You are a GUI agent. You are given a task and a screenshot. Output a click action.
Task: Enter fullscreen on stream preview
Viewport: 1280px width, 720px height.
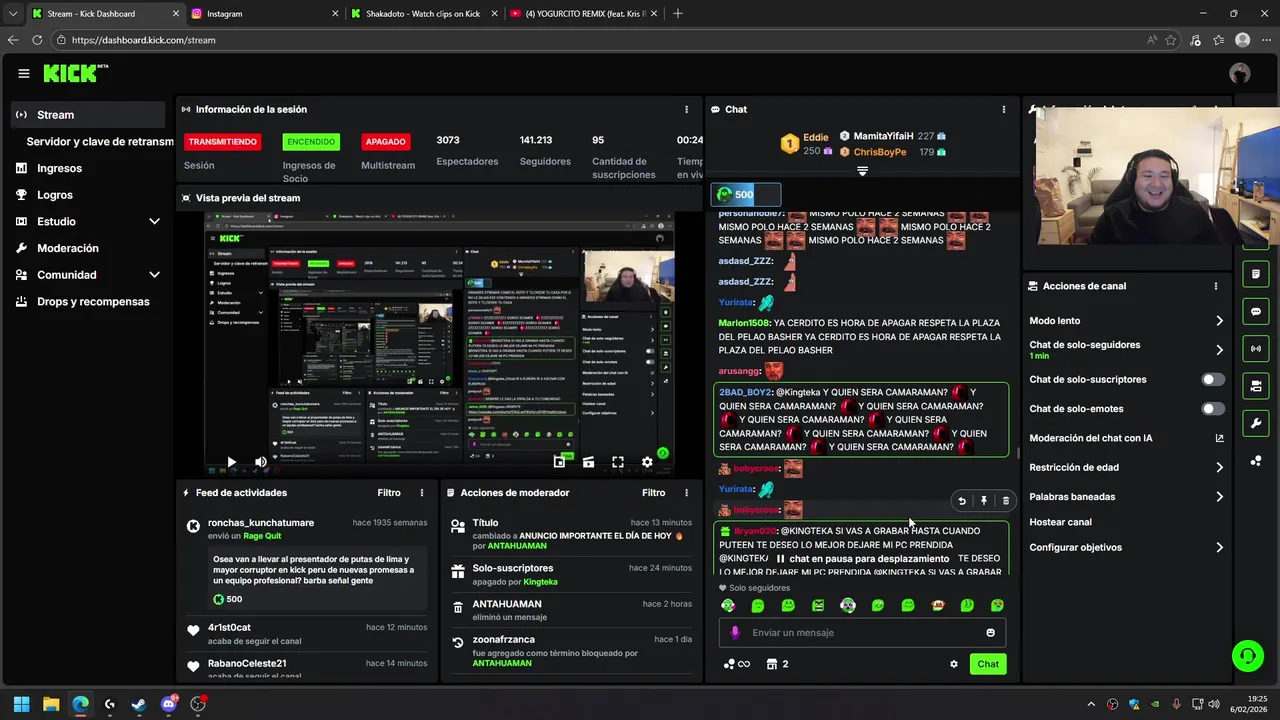pos(618,462)
